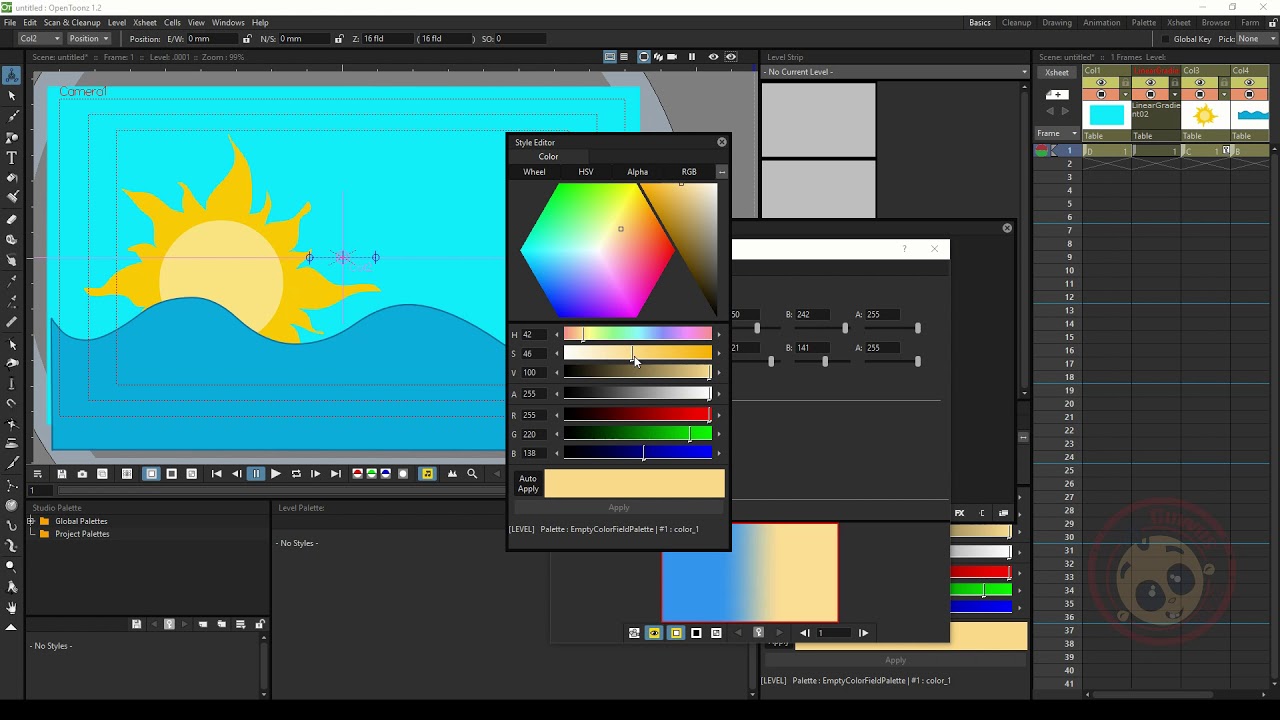Screen dimensions: 1280x720
Task: Select the Wheel tab in Style Editor
Action: click(x=534, y=172)
